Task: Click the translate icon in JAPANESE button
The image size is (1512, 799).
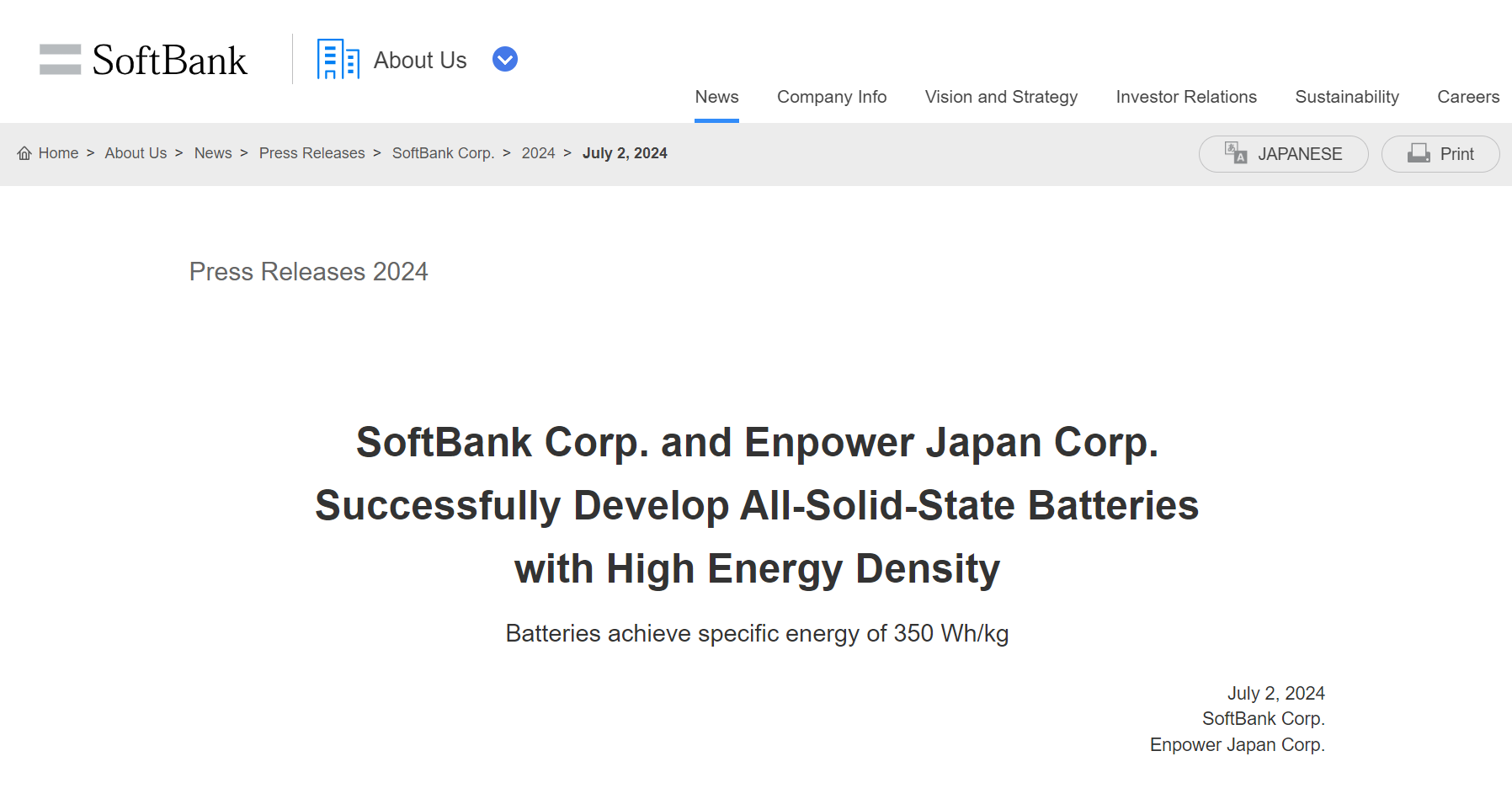Action: [x=1236, y=153]
